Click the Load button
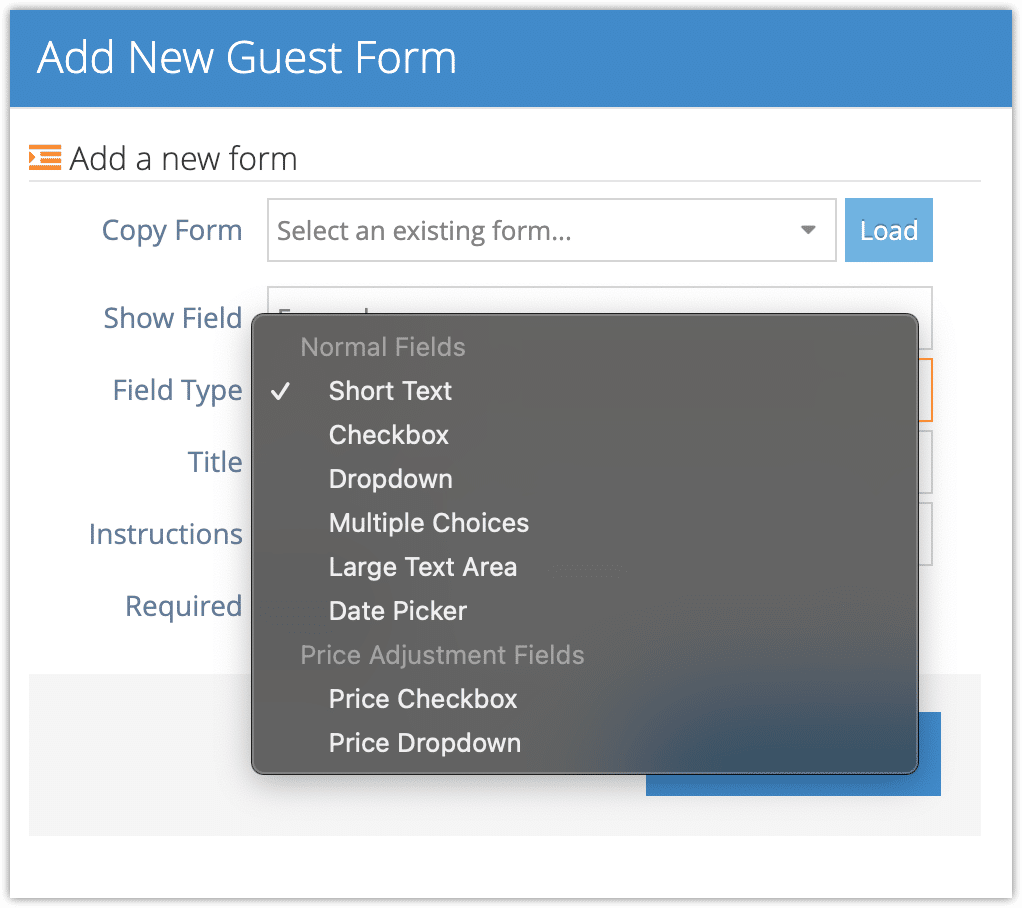Screen dimensions: 1022x908 (x=888, y=230)
